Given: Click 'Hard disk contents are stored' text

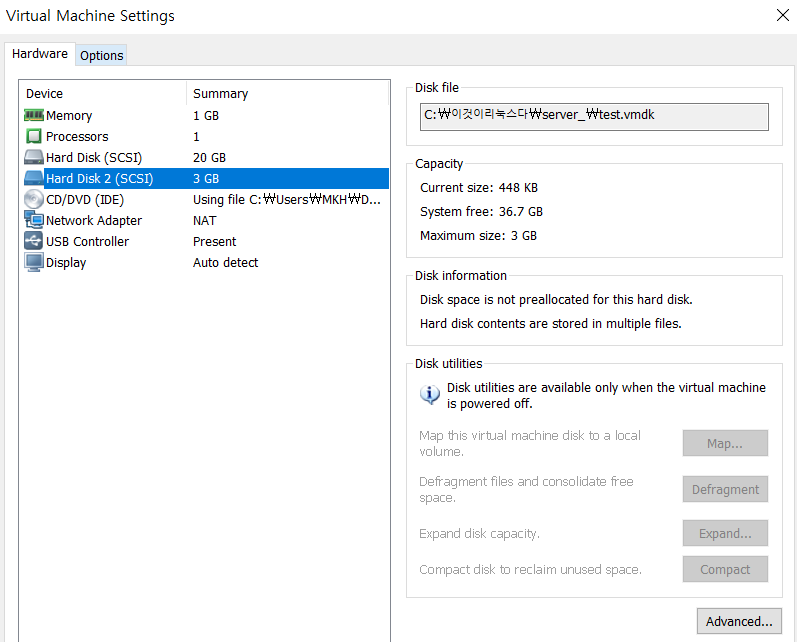Looking at the screenshot, I should 550,323.
